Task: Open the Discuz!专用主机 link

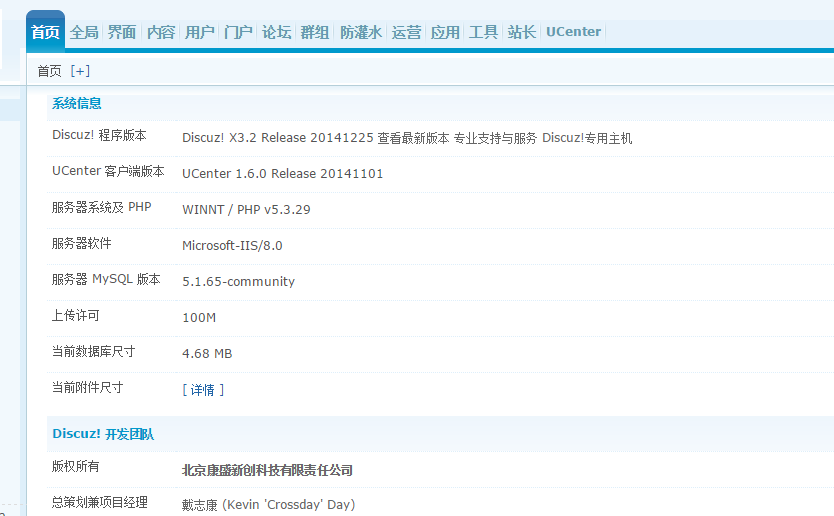Action: (x=587, y=138)
